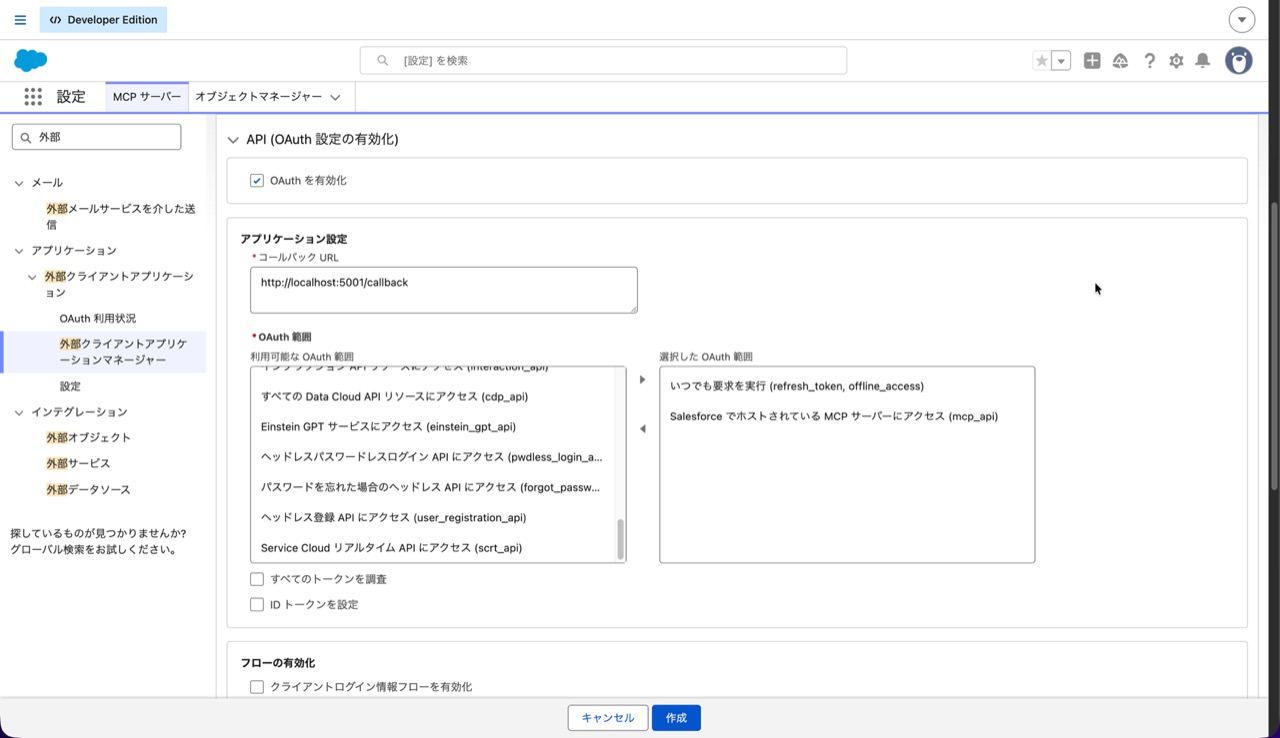Uncheck the OAuth を有効化 checkbox

[257, 181]
